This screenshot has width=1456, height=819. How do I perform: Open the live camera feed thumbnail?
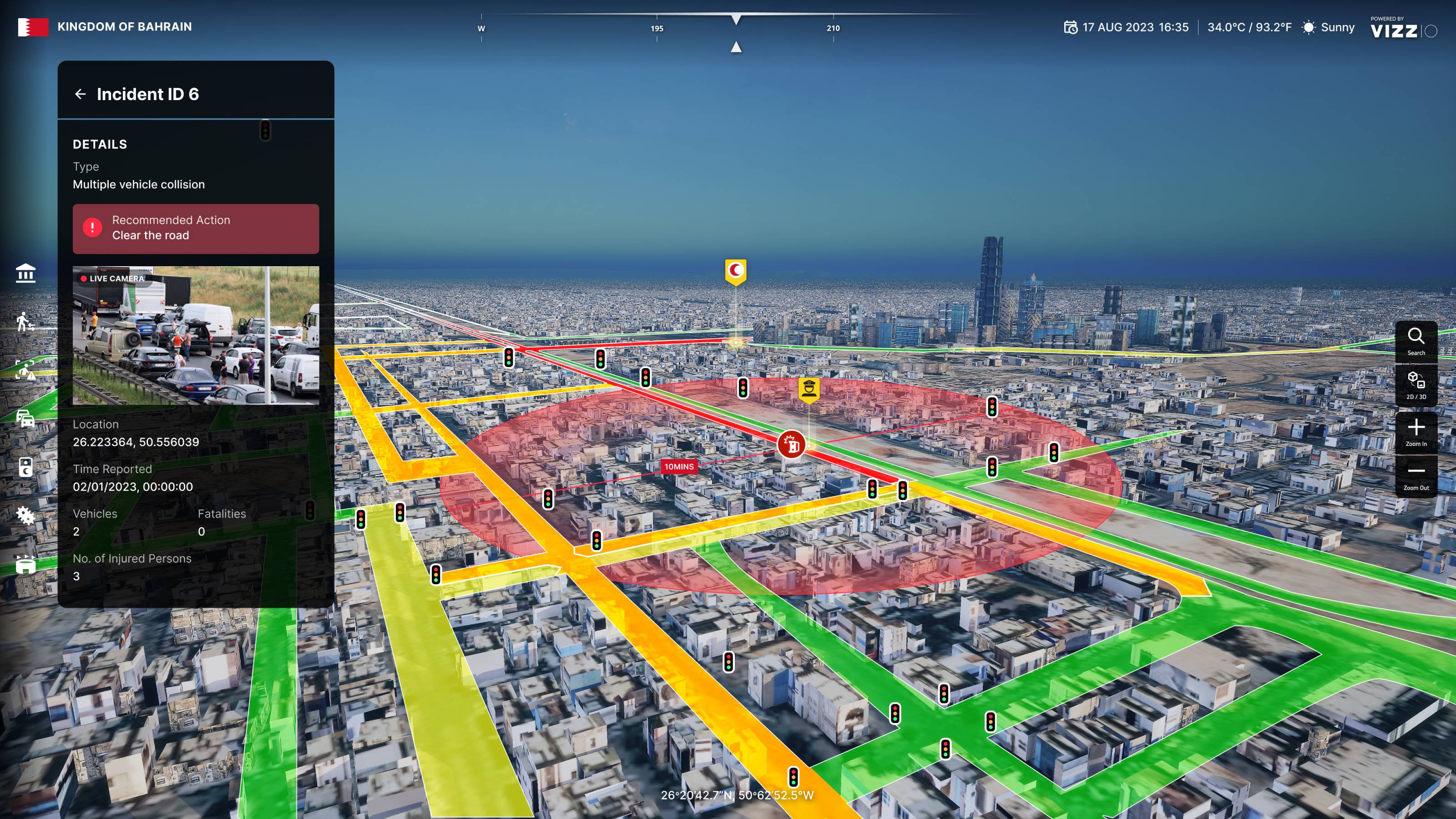[x=196, y=335]
